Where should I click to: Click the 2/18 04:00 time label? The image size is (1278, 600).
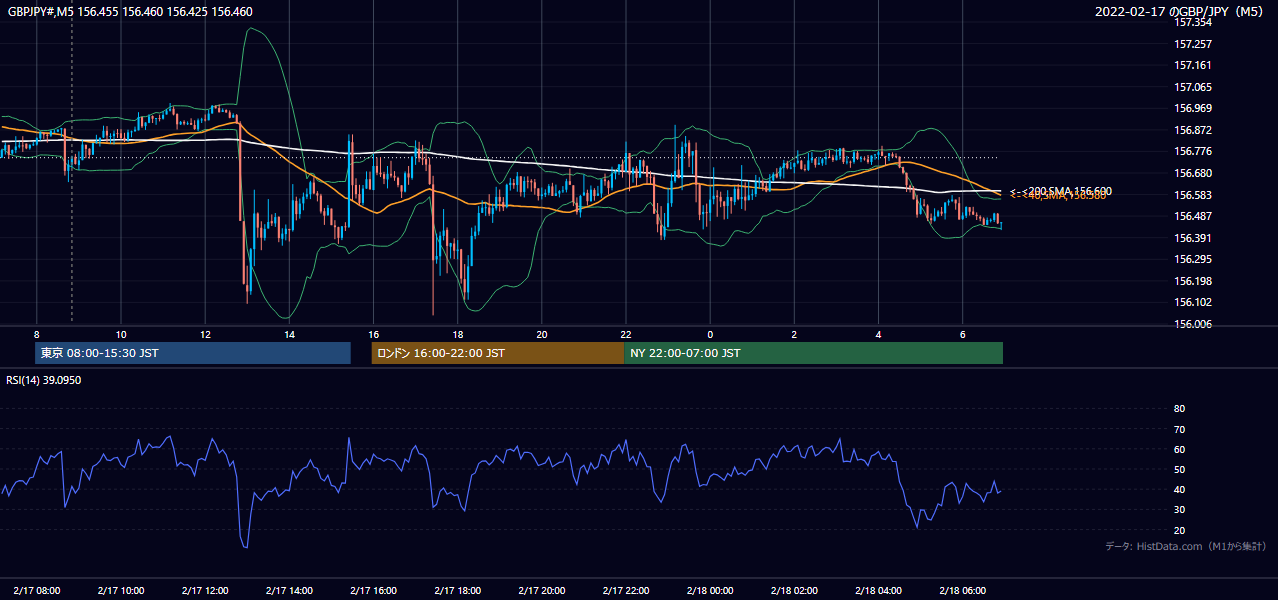[878, 591]
